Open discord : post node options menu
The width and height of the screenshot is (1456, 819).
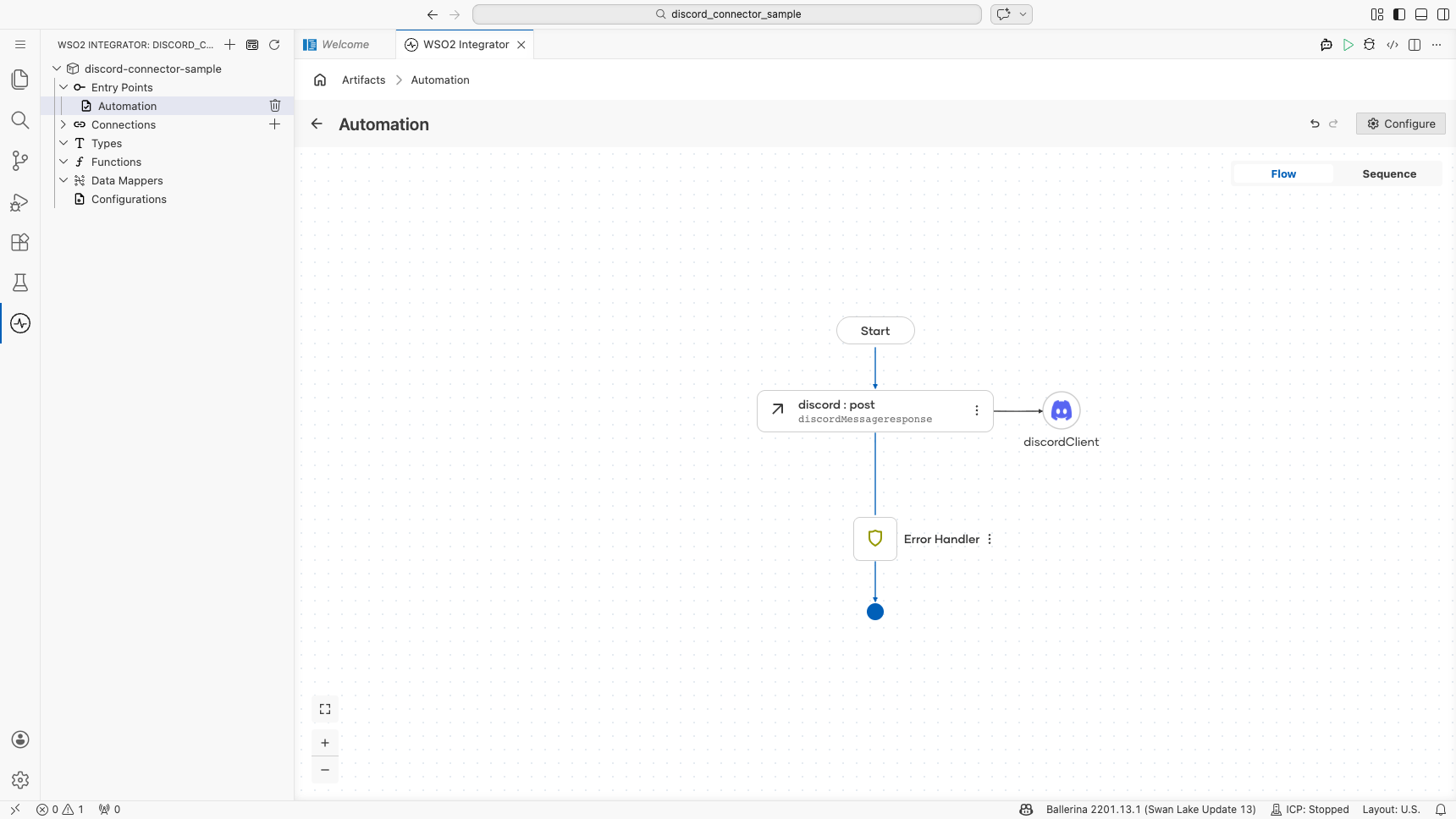click(x=977, y=410)
